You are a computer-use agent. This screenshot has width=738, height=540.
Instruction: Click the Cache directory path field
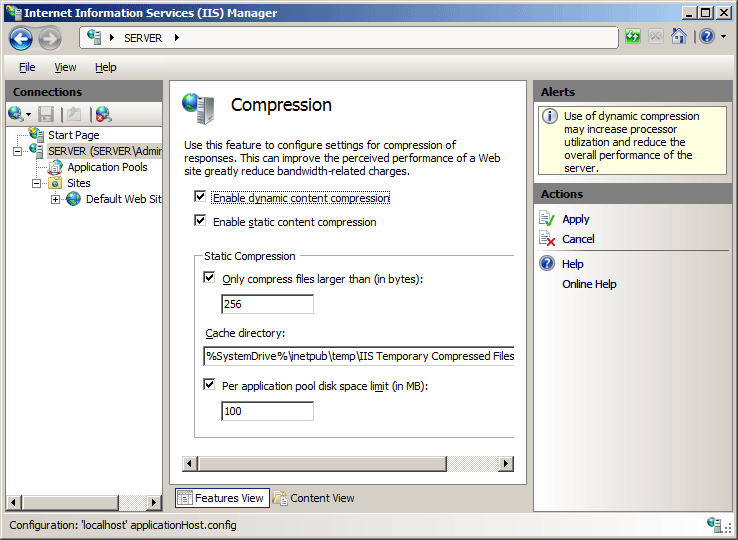point(359,356)
